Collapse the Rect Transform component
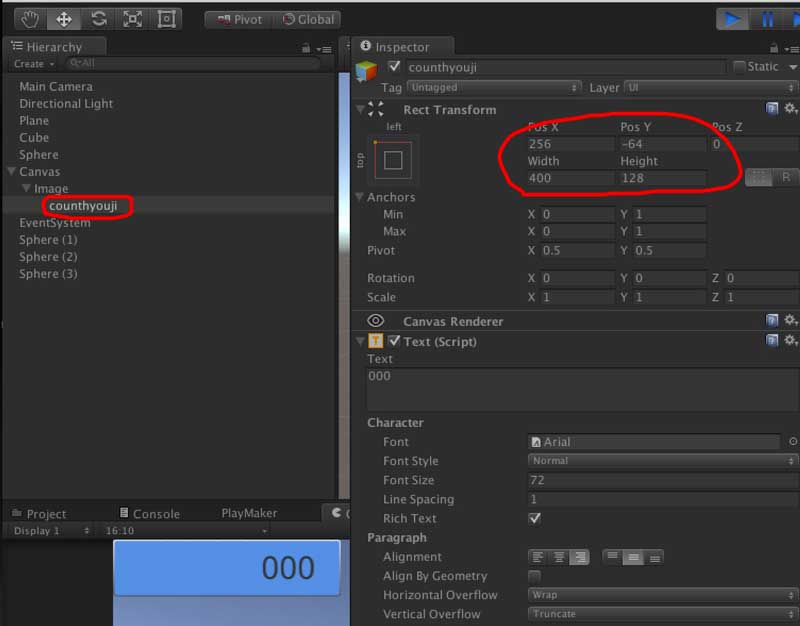Image resolution: width=800 pixels, height=626 pixels. [360, 109]
